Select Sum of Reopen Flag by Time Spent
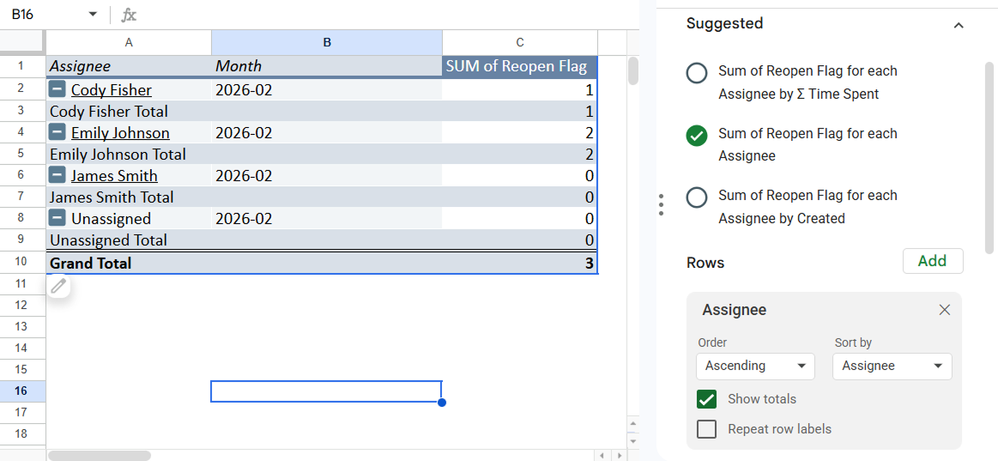This screenshot has height=461, width=998. point(697,73)
